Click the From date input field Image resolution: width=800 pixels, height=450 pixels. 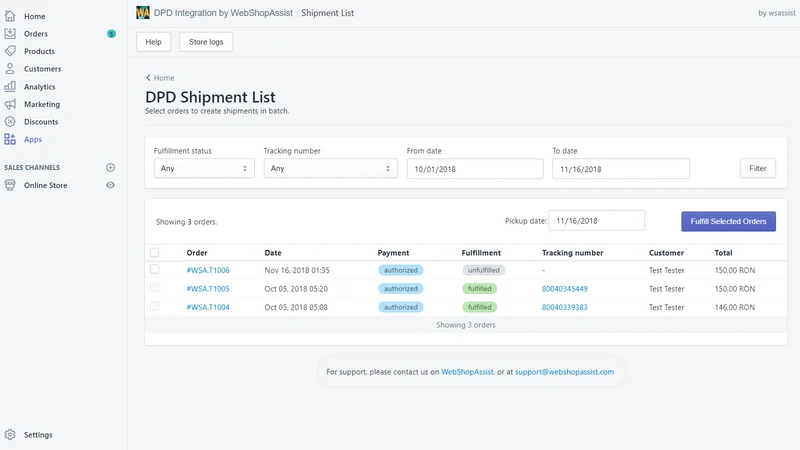pos(475,169)
